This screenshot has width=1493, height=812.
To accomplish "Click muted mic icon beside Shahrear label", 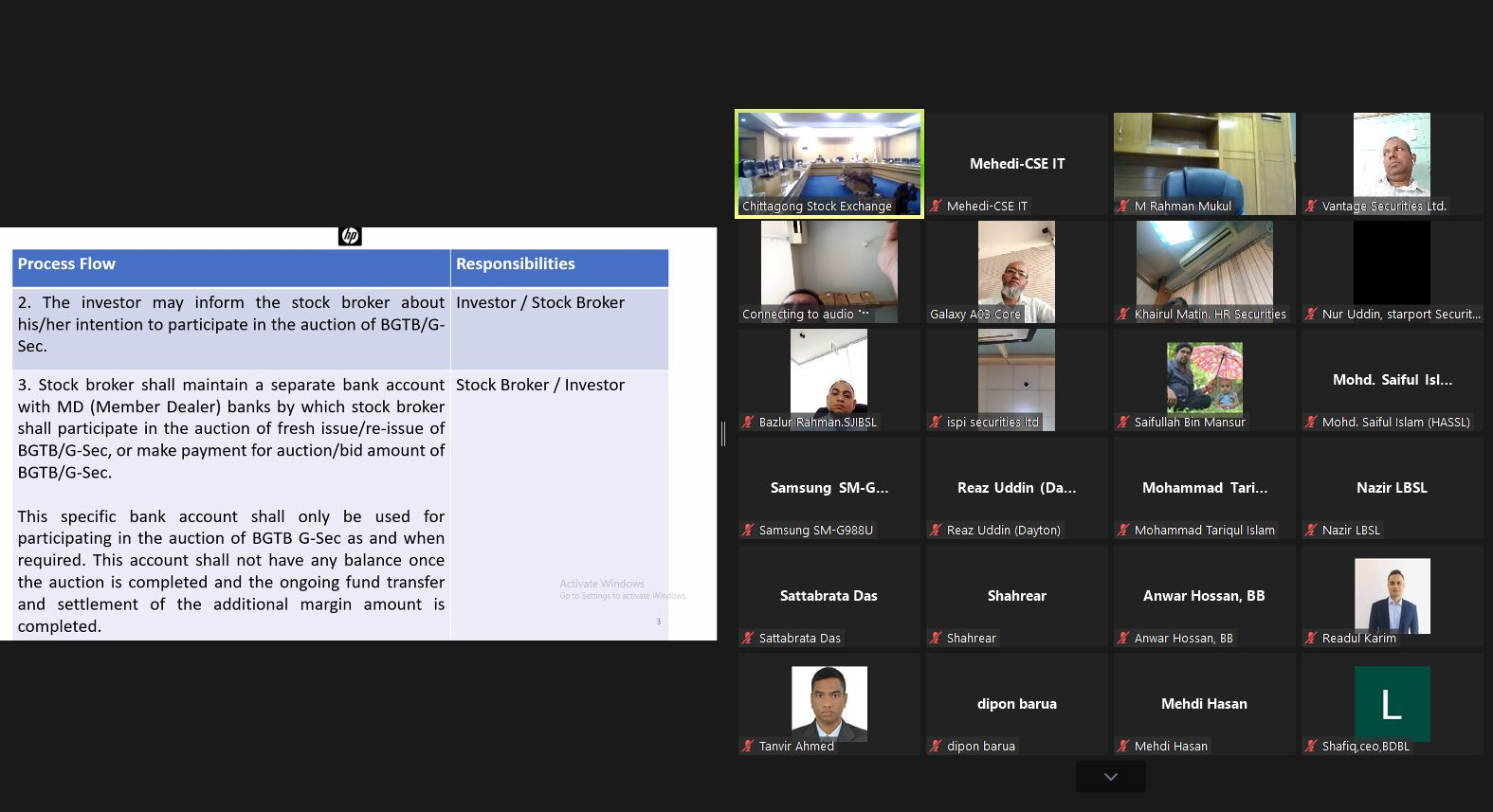I will [937, 638].
